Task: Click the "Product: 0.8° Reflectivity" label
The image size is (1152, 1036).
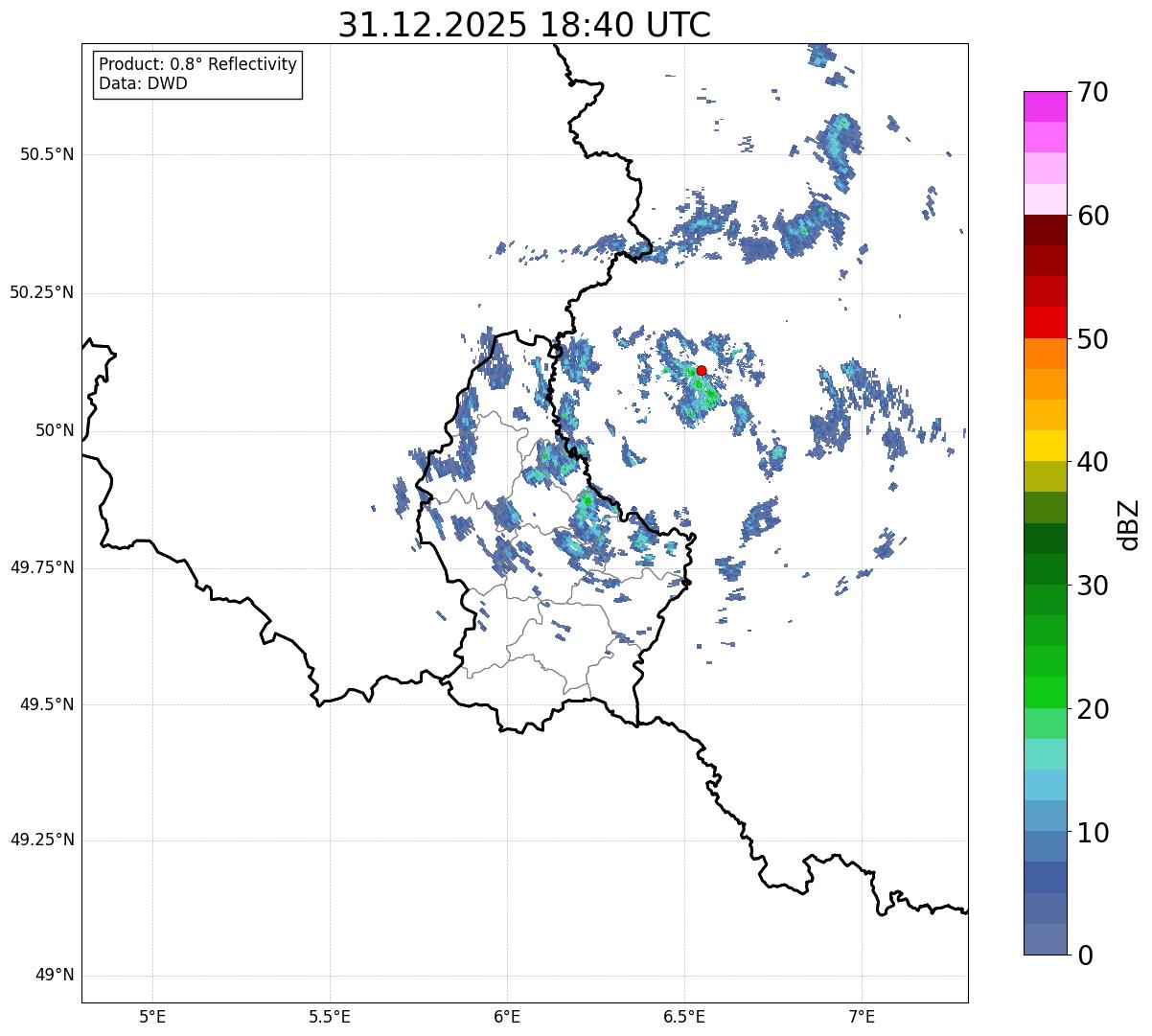Action: coord(198,64)
